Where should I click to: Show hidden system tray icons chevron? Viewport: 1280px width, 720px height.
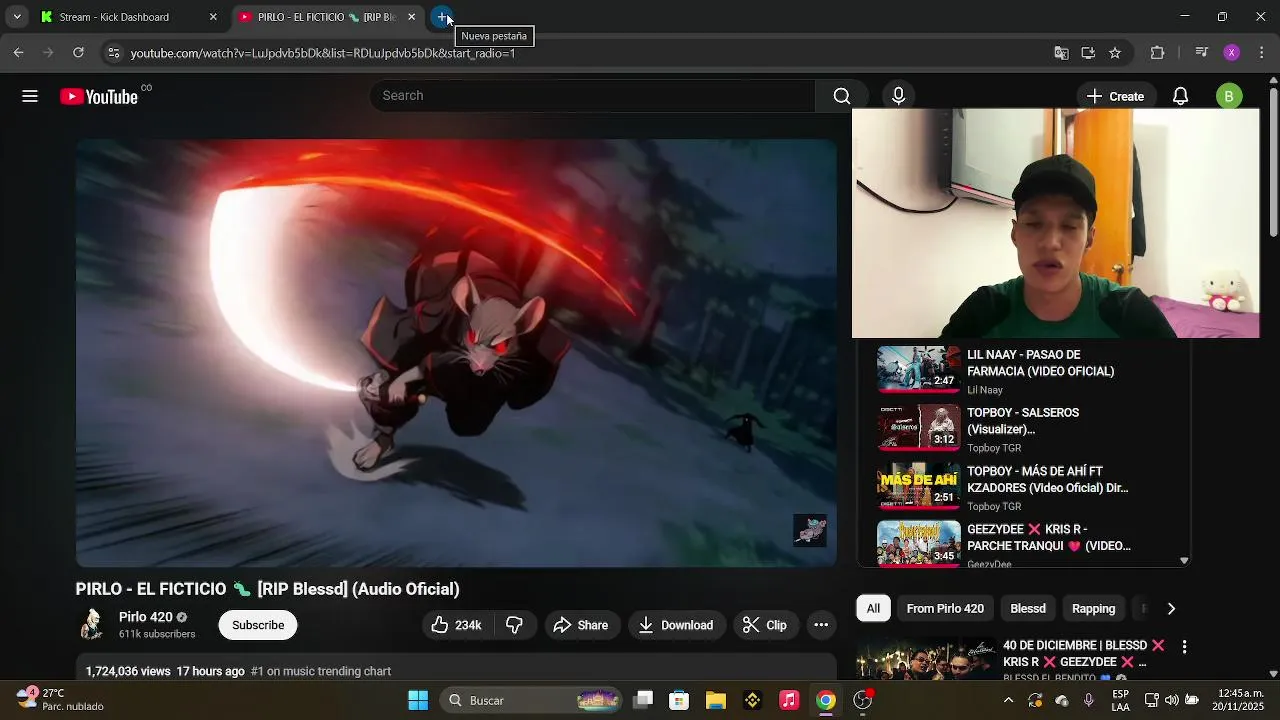tap(1008, 700)
